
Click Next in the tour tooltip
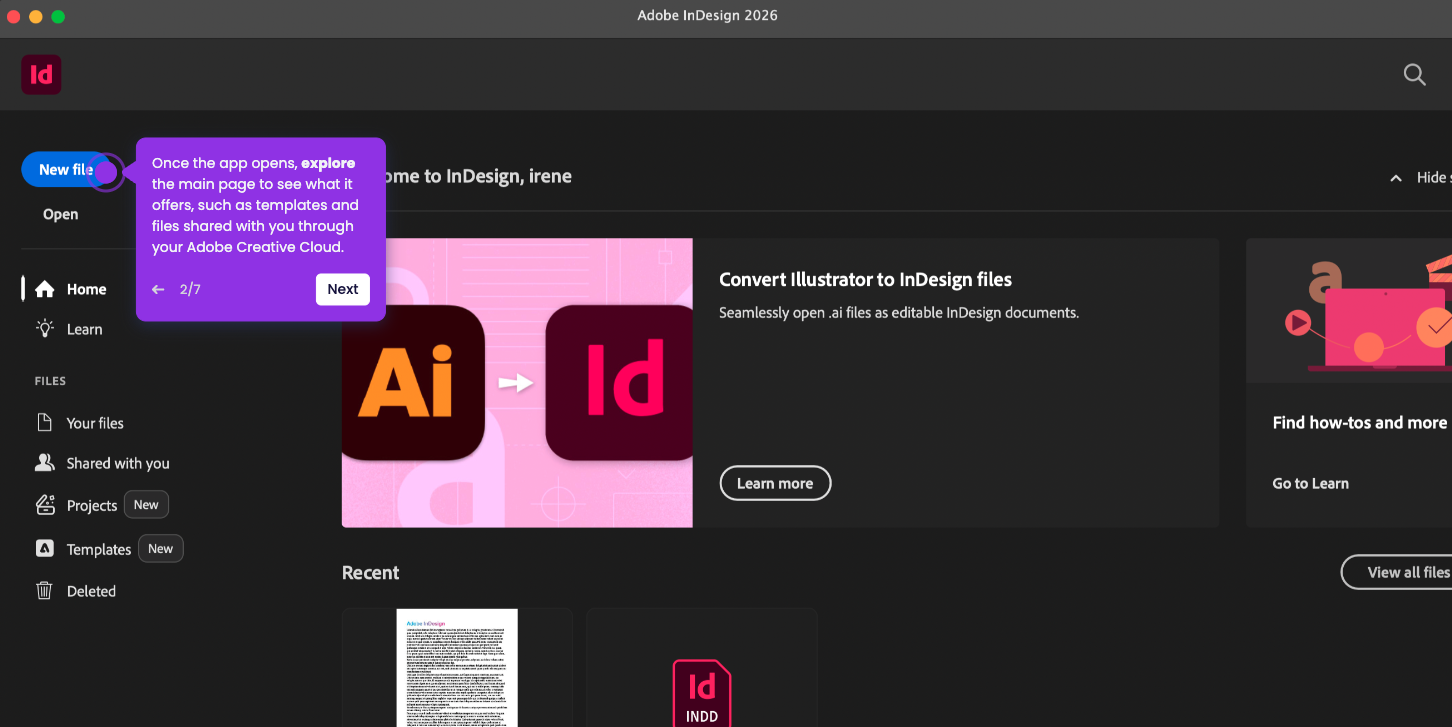(343, 289)
